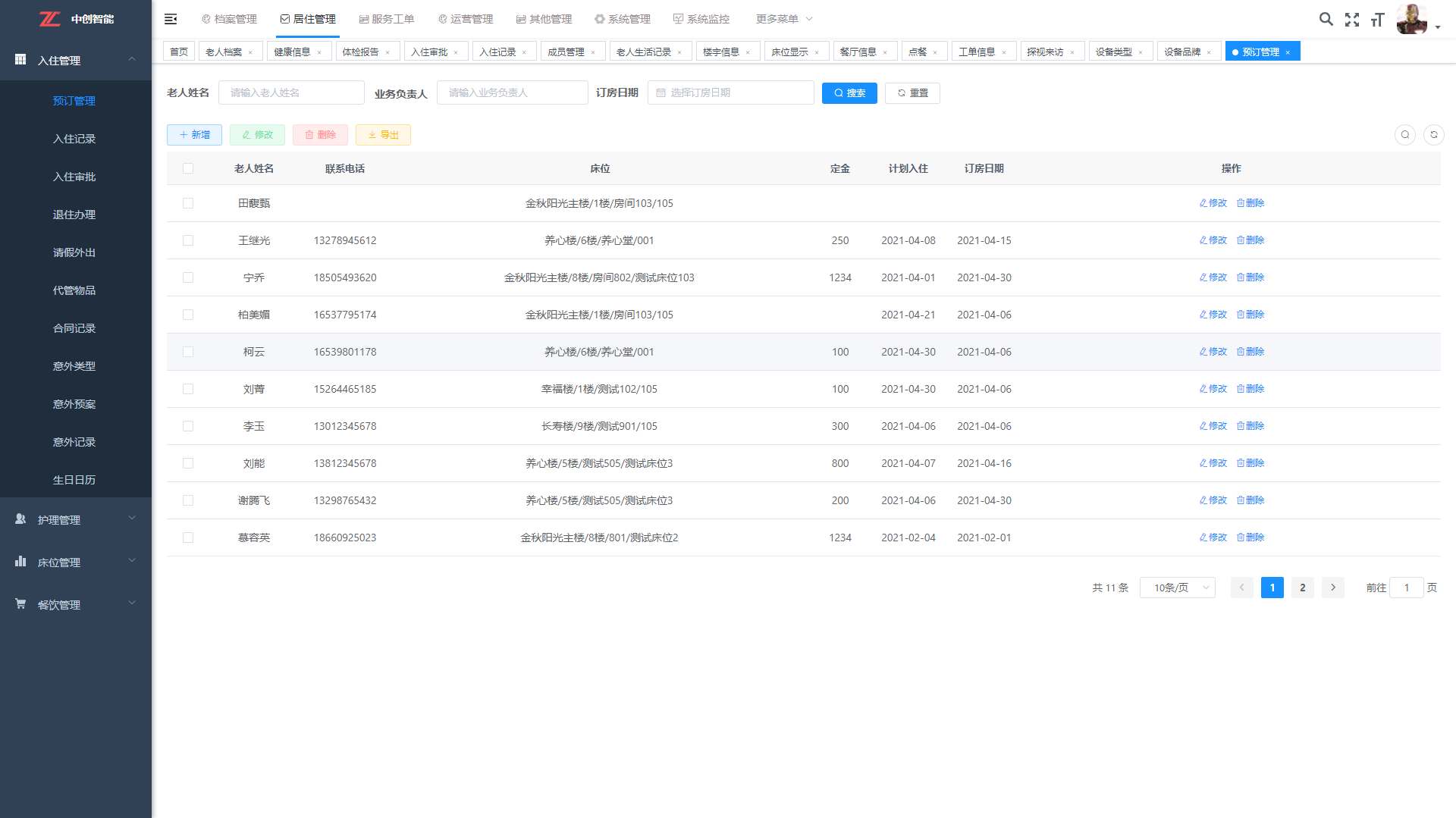Tick the checkbox next to 柯云
This screenshot has width=1456, height=818.
188,352
